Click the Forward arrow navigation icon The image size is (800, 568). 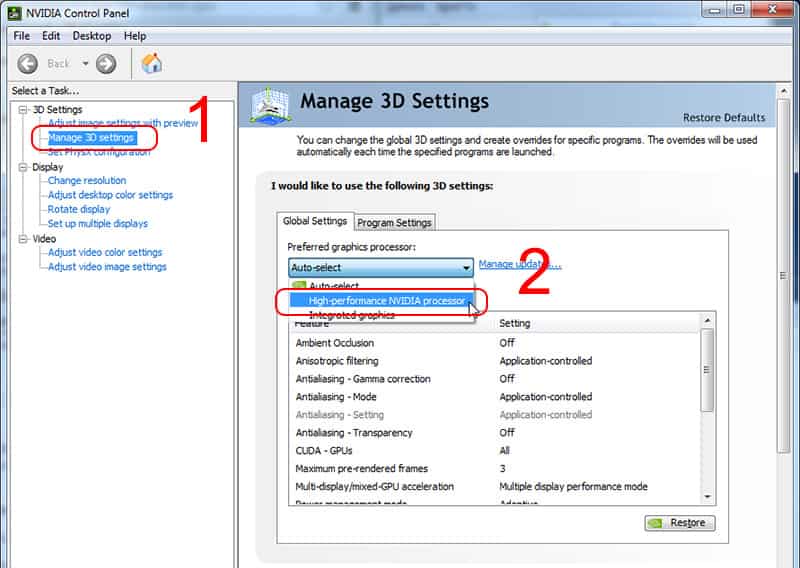pos(106,64)
